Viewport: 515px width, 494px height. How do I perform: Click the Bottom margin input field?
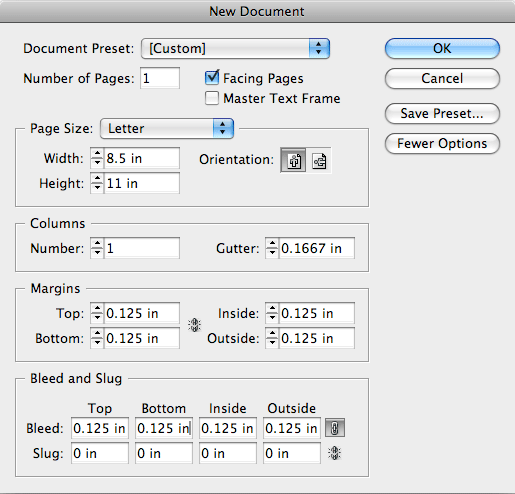(x=142, y=338)
